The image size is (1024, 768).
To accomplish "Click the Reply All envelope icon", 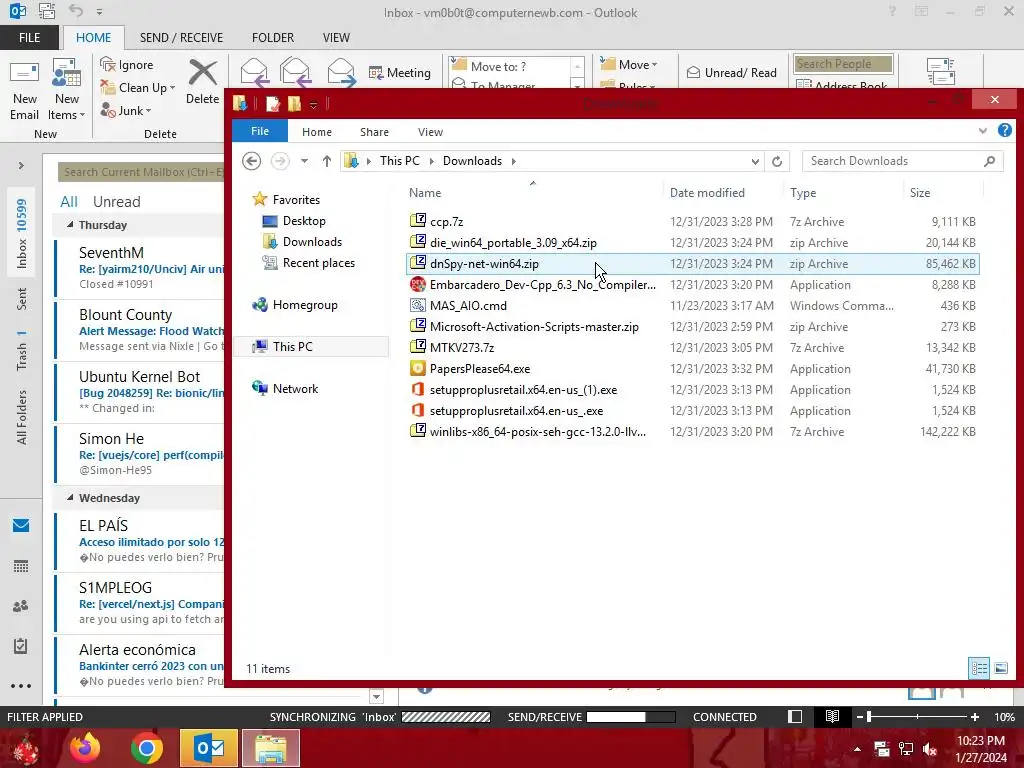I will [295, 72].
